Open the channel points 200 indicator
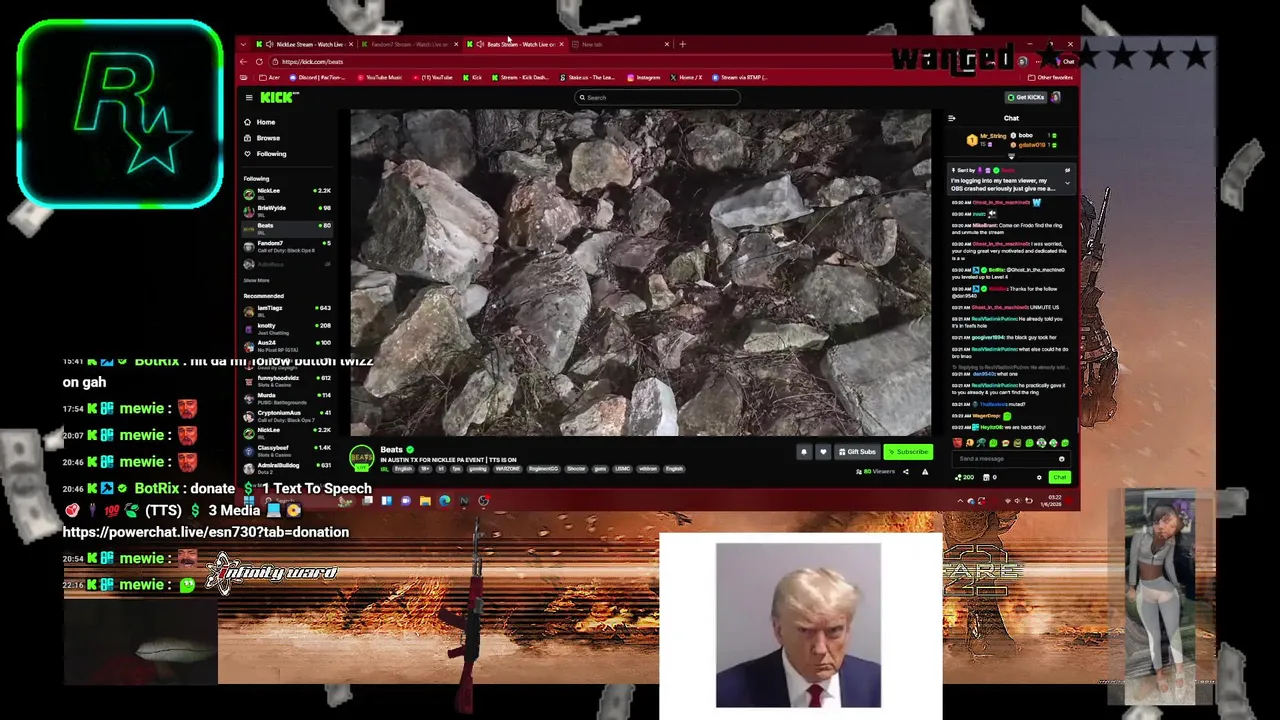 [x=963, y=477]
